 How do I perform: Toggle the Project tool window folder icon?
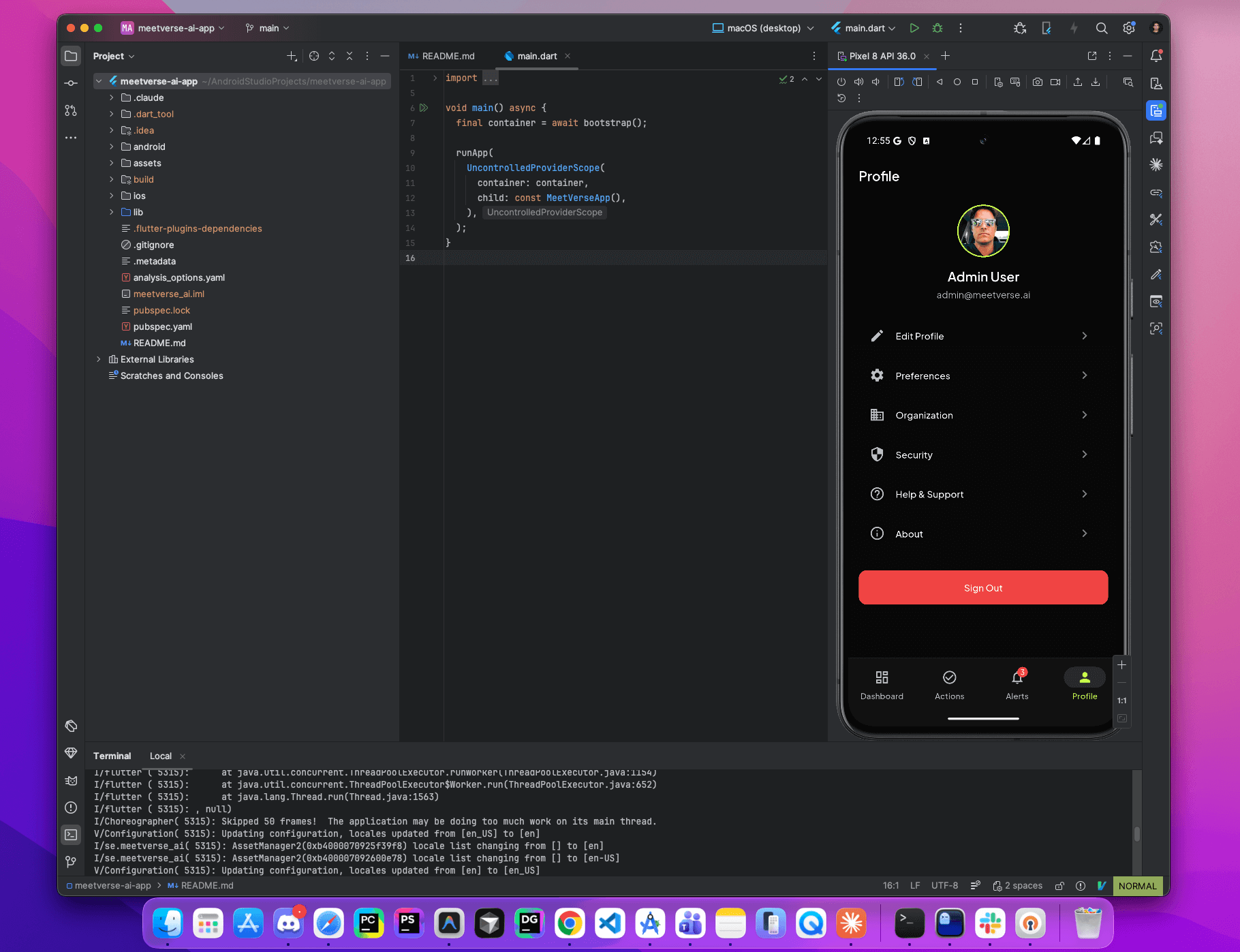[x=71, y=56]
